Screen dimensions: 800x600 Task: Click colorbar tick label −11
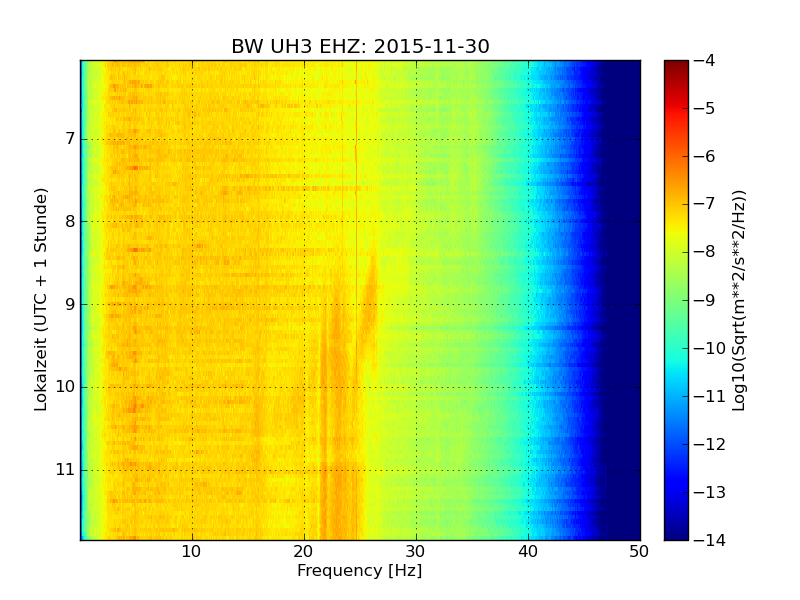710,396
